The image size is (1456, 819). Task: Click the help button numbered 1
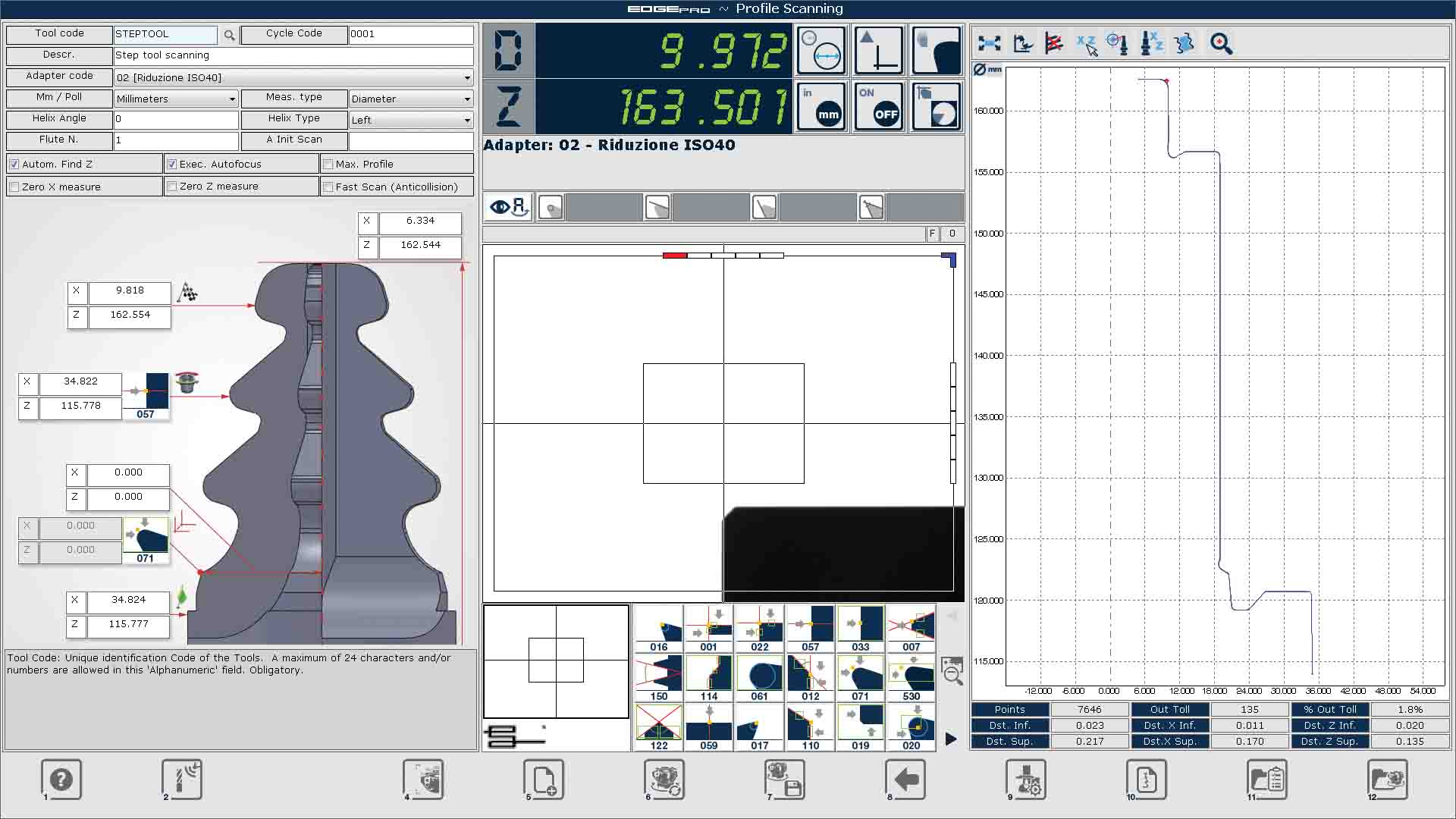tap(61, 779)
